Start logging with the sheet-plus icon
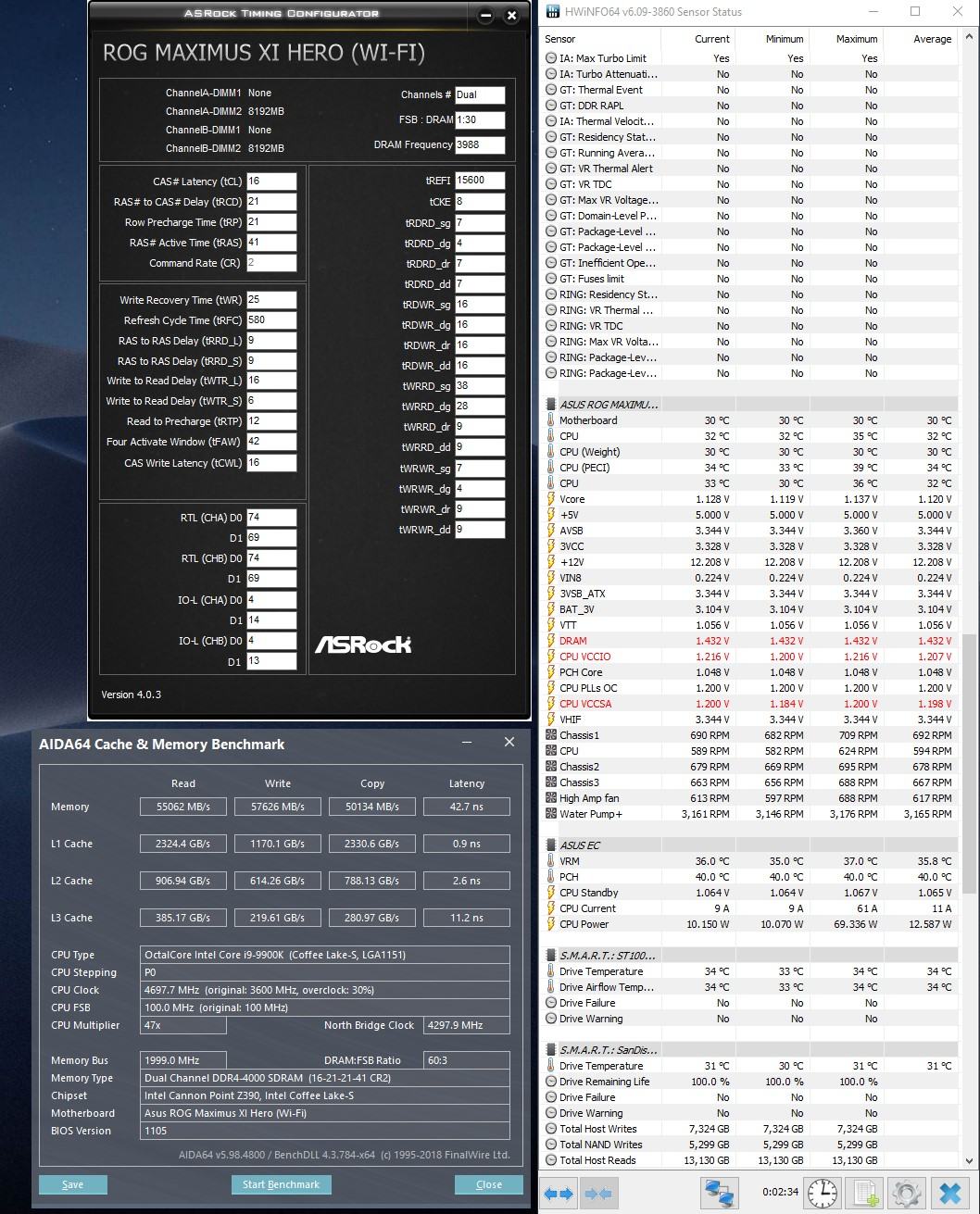Image resolution: width=980 pixels, height=1214 pixels. (x=865, y=1193)
